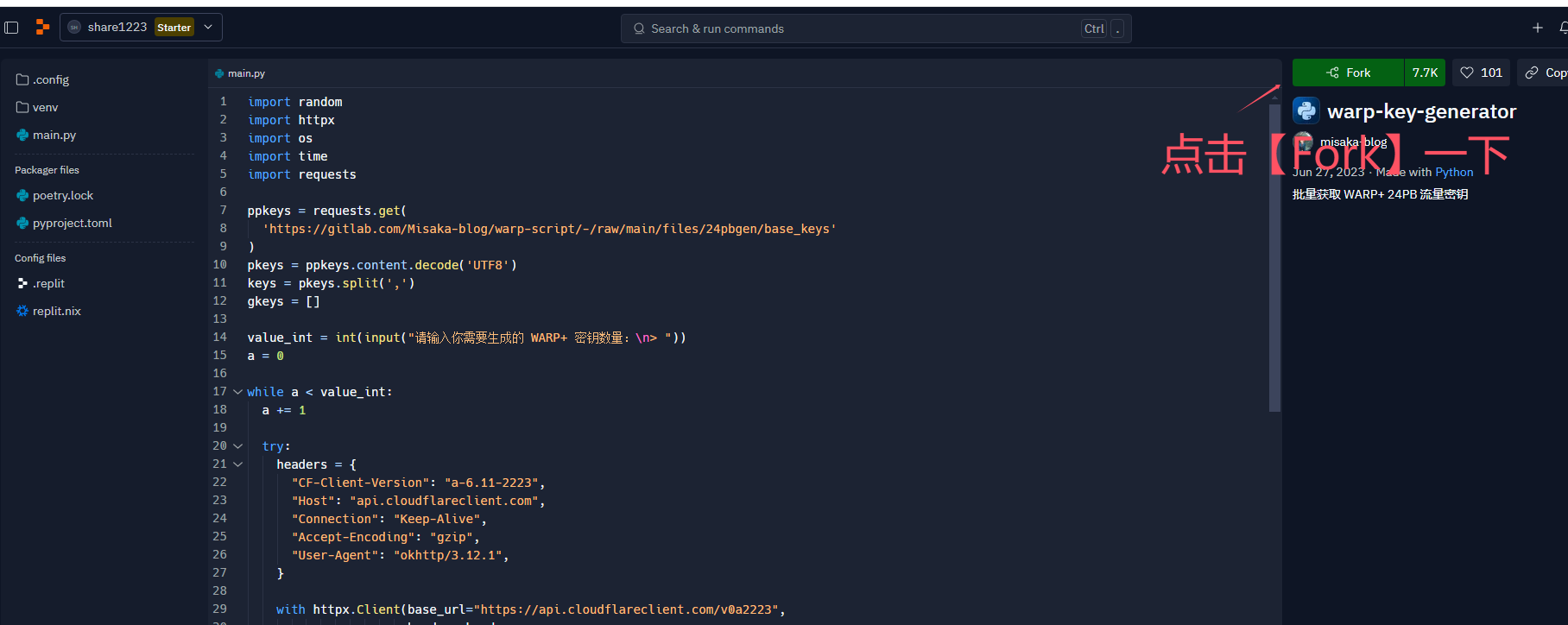Click the Replit logo icon
The height and width of the screenshot is (625, 1568).
tap(42, 28)
